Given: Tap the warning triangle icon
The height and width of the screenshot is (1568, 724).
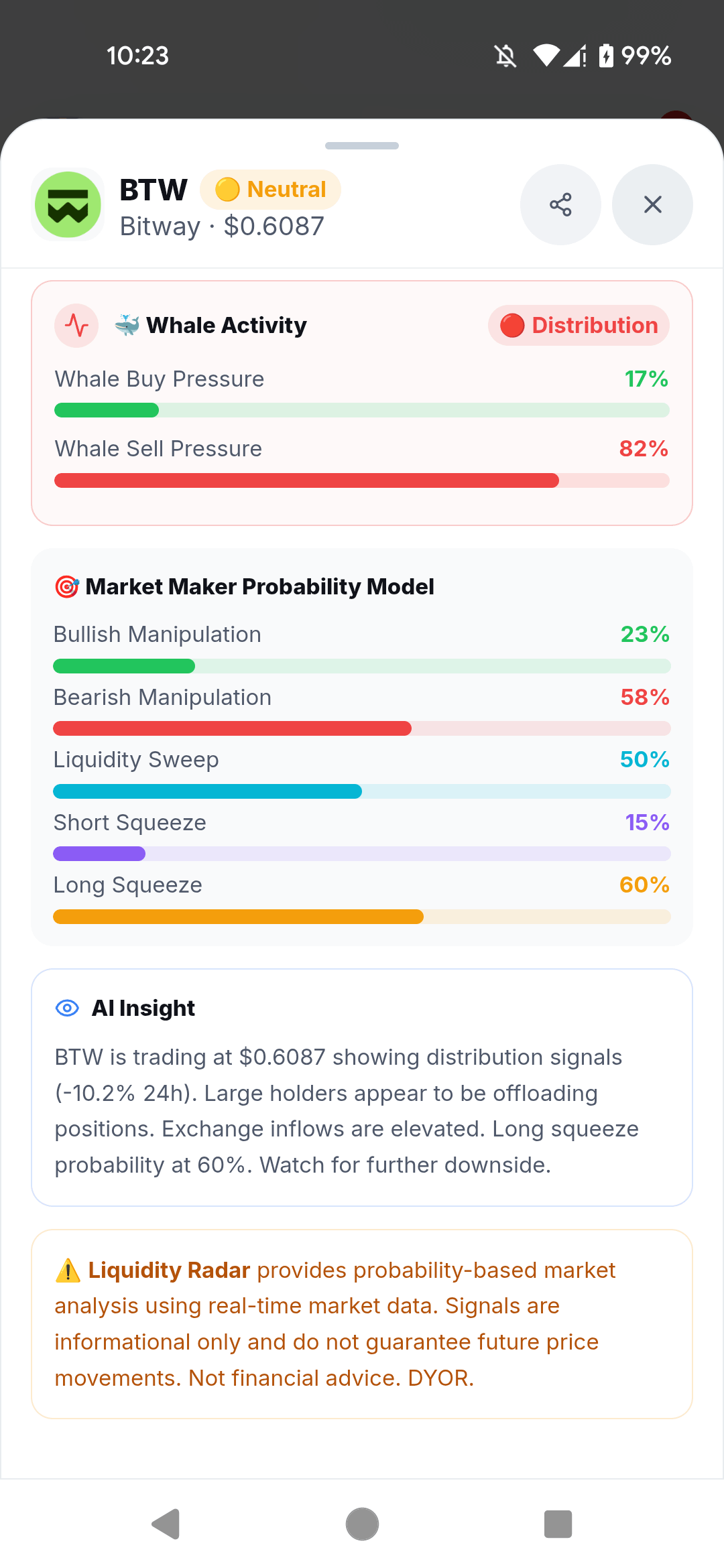Looking at the screenshot, I should click(68, 1270).
